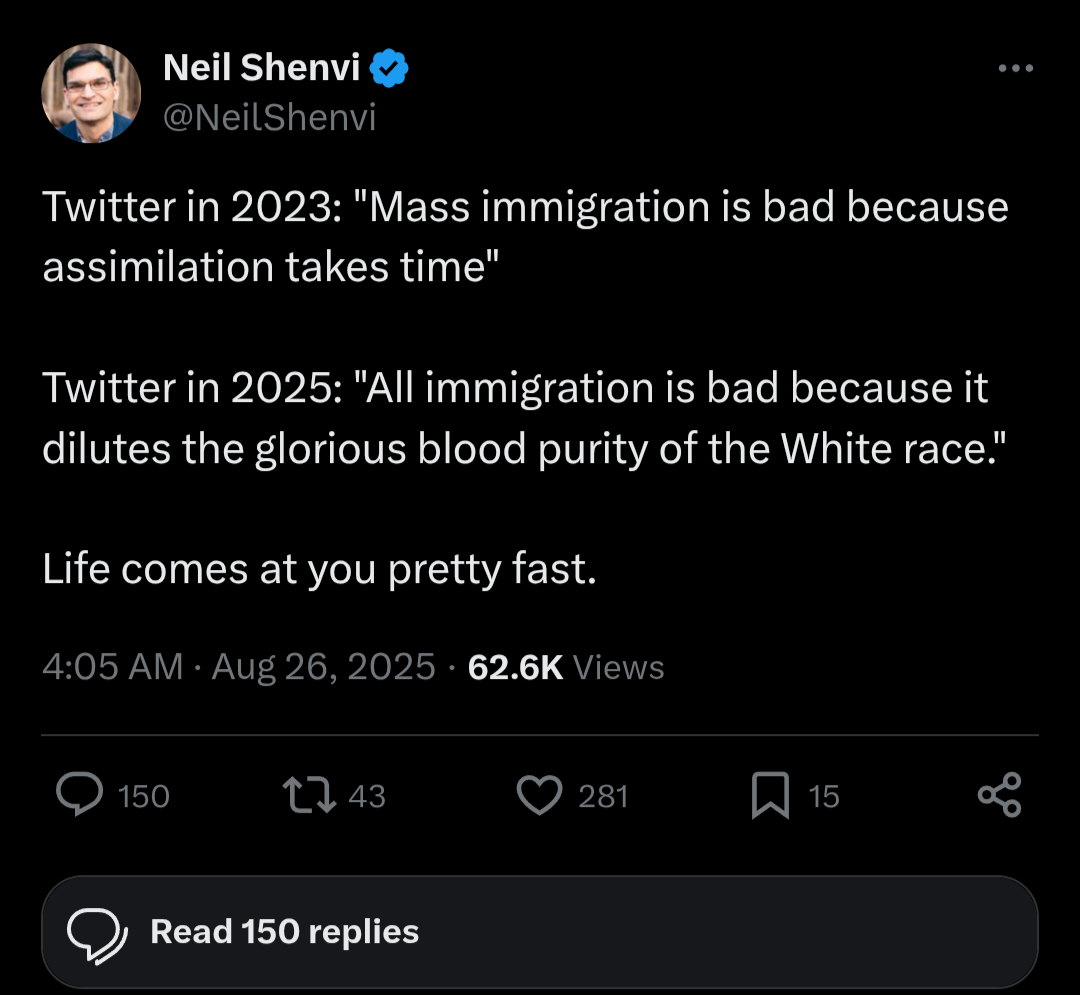Click the bookmark count 15
This screenshot has width=1080, height=995.
point(823,796)
